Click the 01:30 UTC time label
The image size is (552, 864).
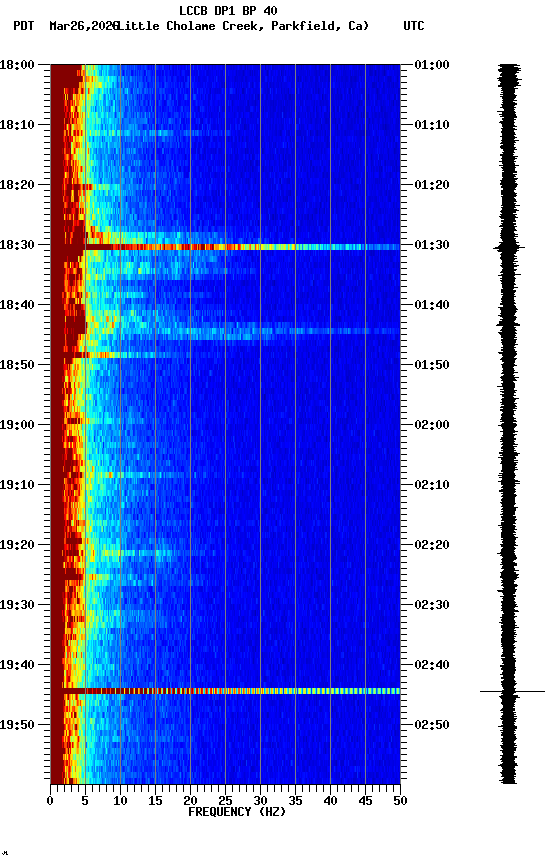click(x=432, y=245)
